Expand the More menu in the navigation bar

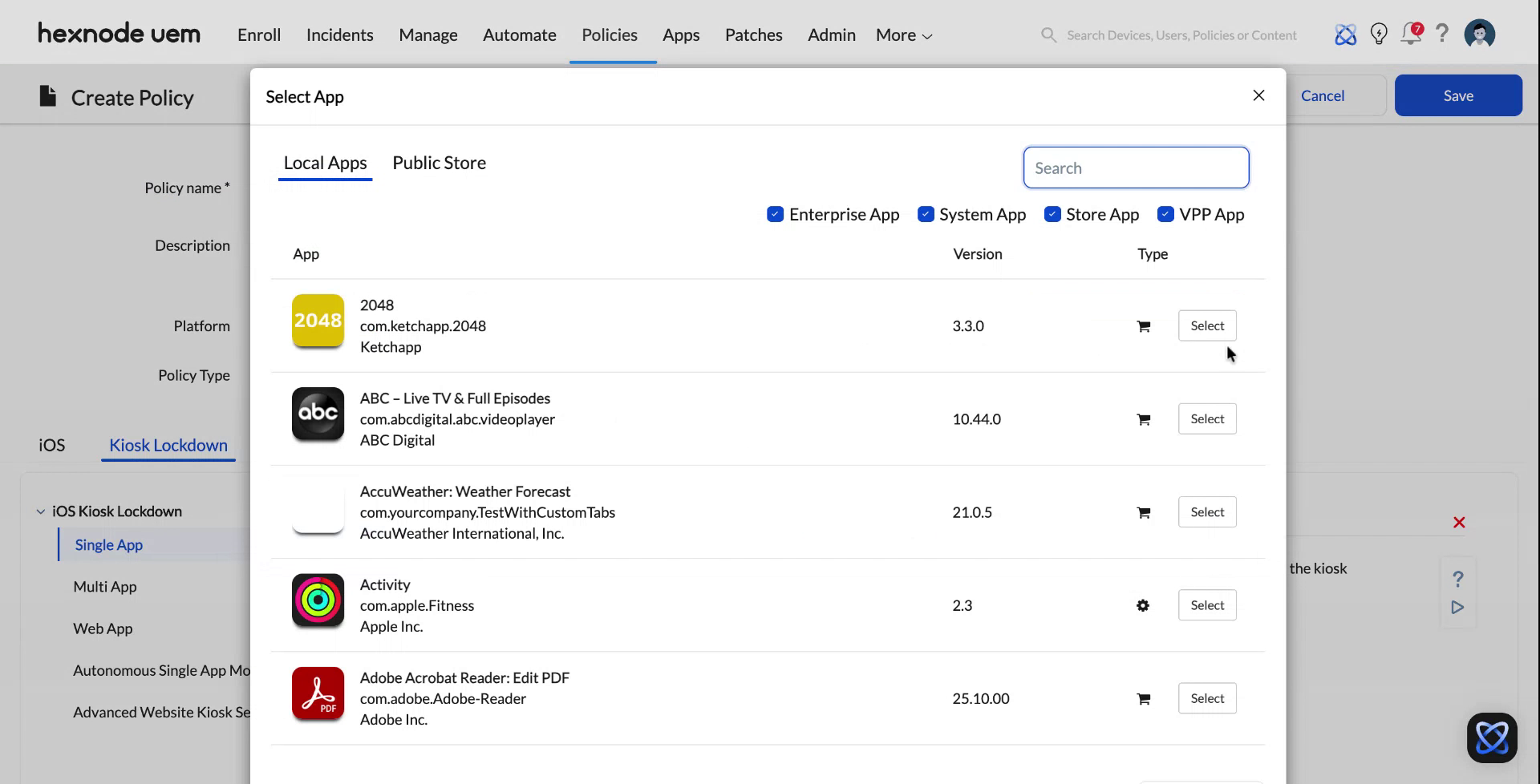[x=902, y=34]
